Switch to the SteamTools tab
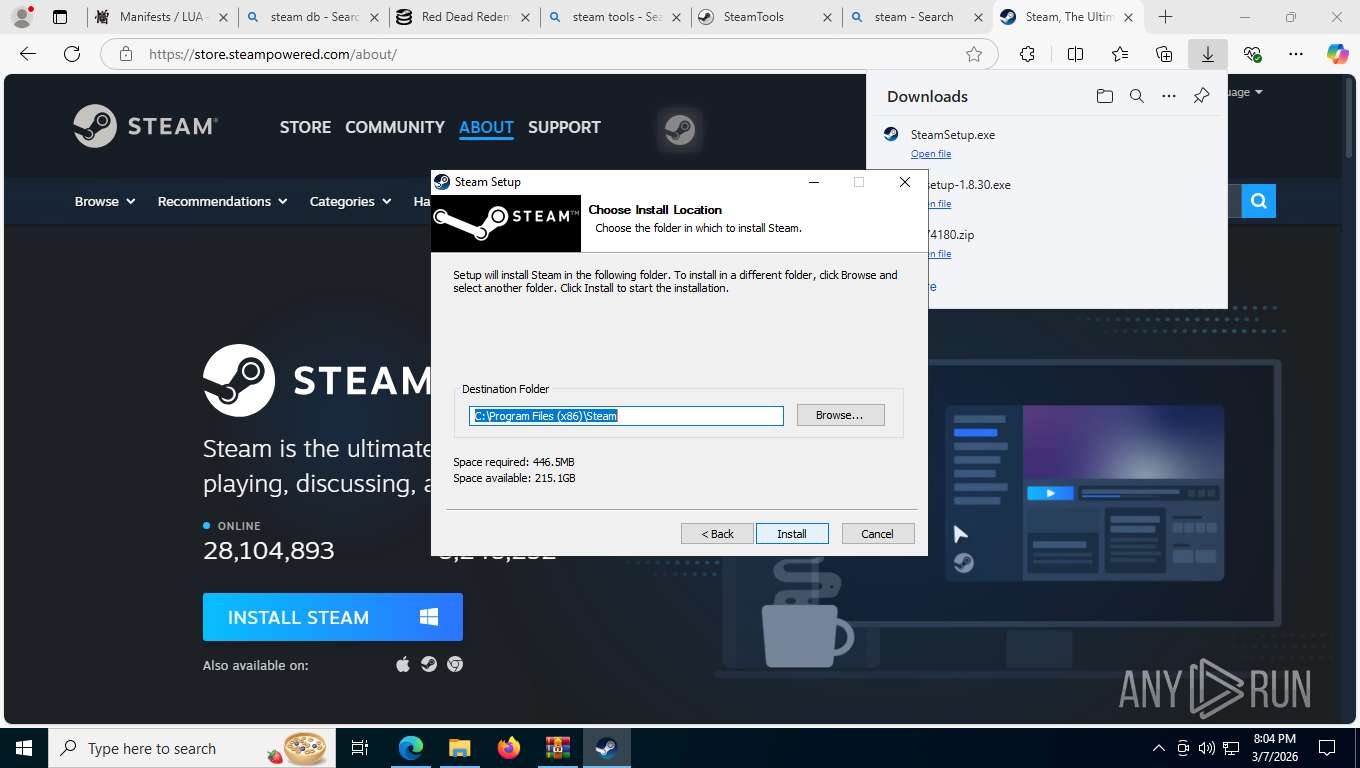 [x=766, y=17]
